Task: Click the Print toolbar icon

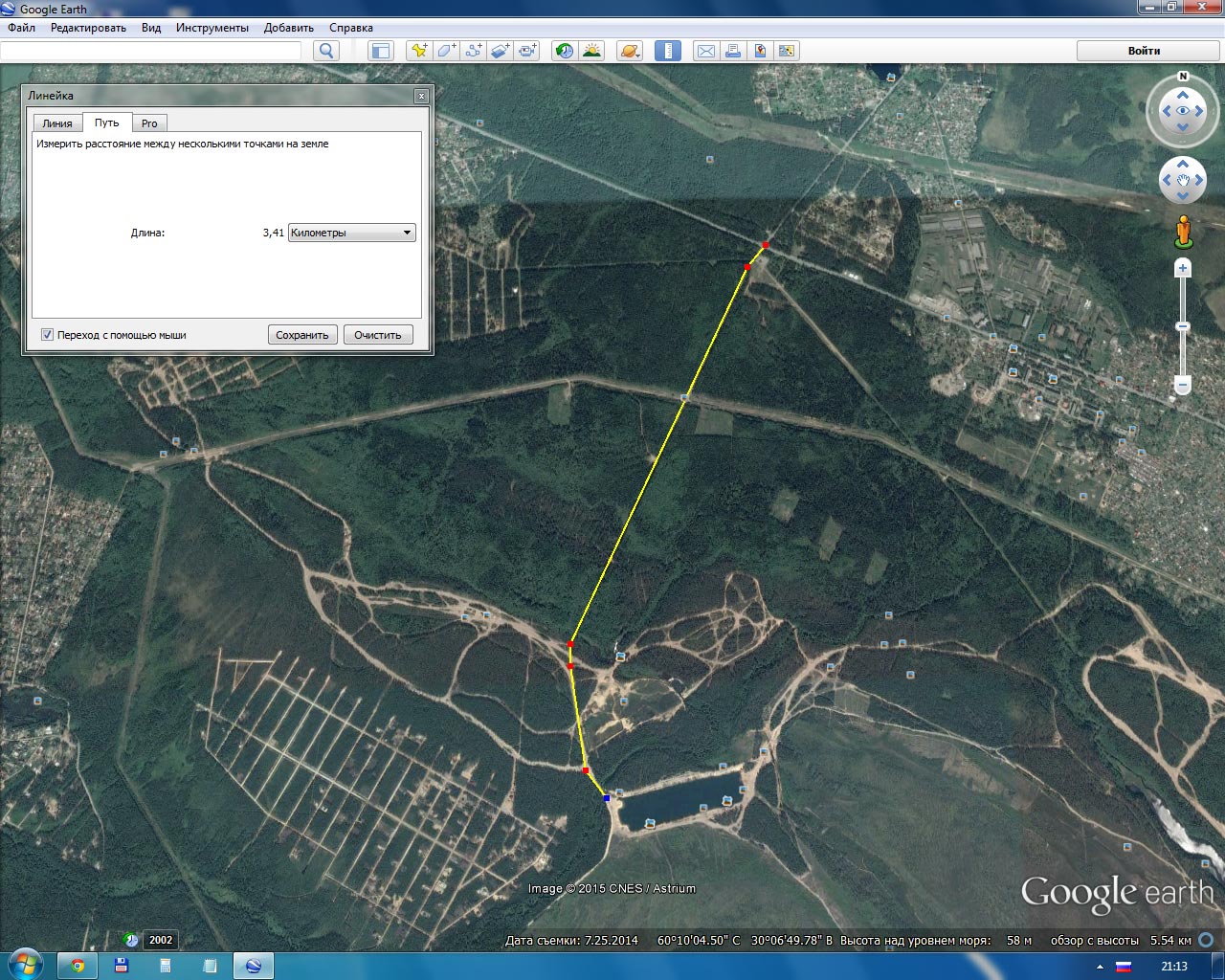Action: (733, 51)
